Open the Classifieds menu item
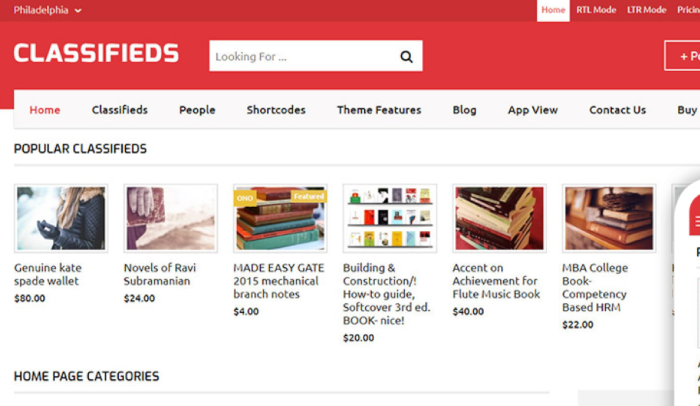 tap(119, 110)
